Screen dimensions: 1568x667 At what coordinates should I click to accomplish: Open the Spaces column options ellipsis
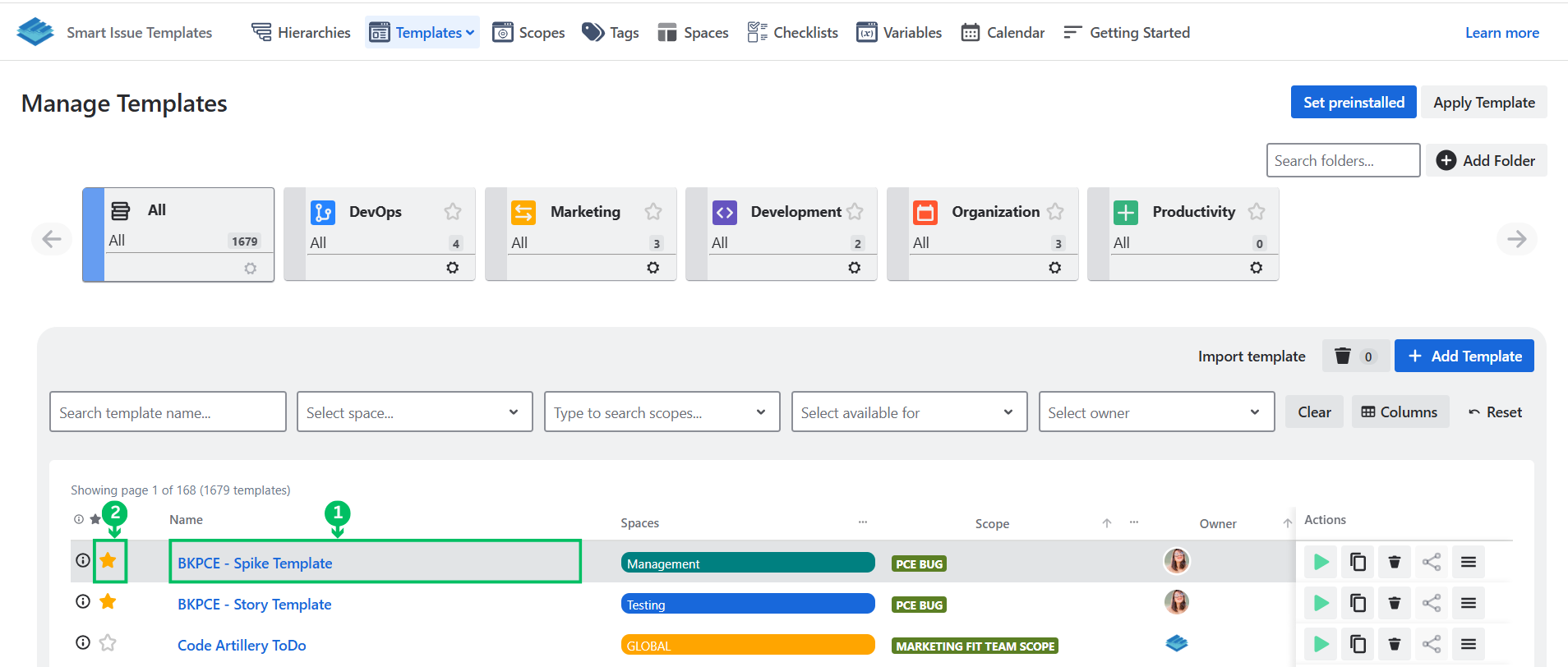863,522
